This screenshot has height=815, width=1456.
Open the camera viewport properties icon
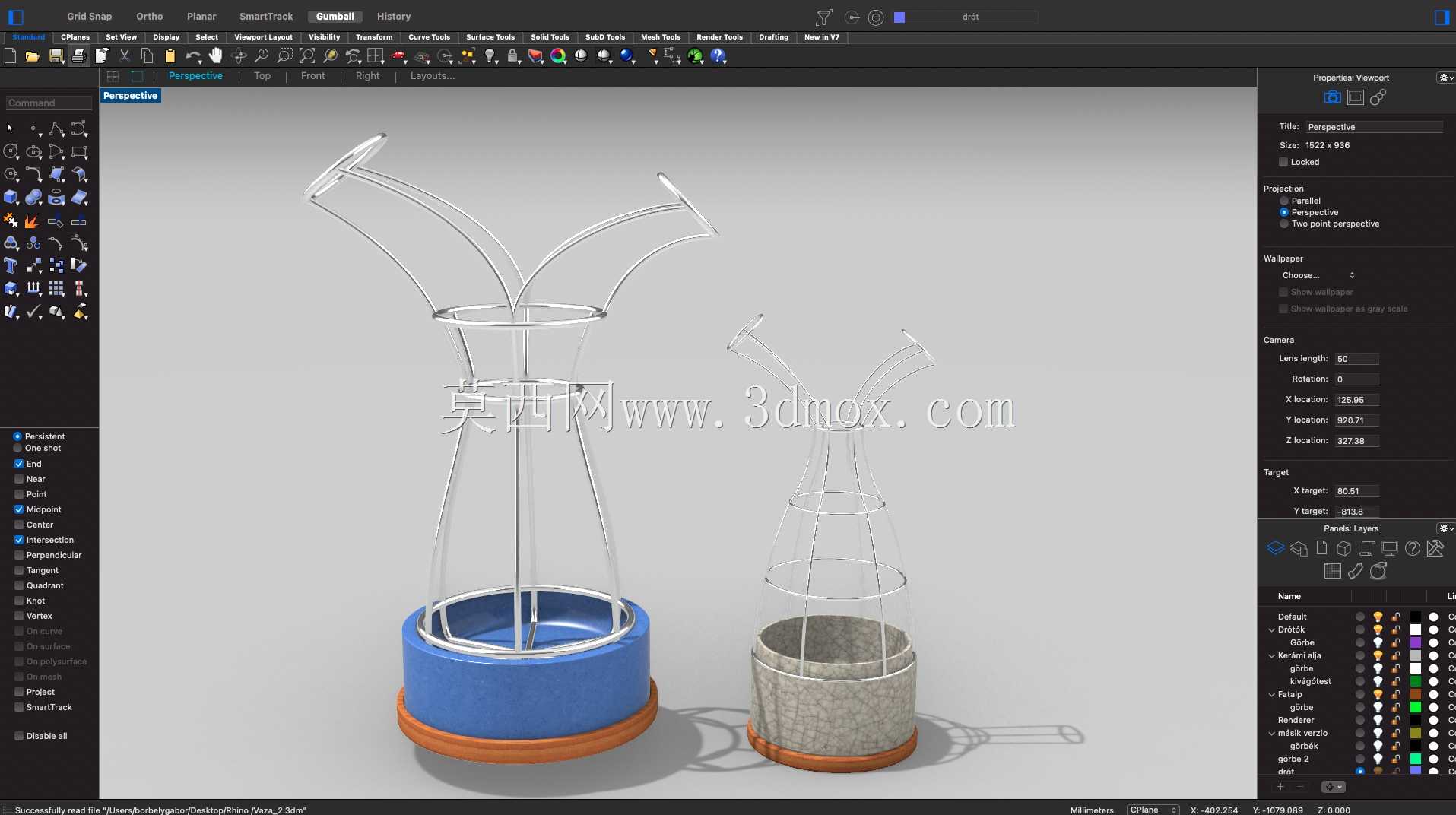[1332, 97]
